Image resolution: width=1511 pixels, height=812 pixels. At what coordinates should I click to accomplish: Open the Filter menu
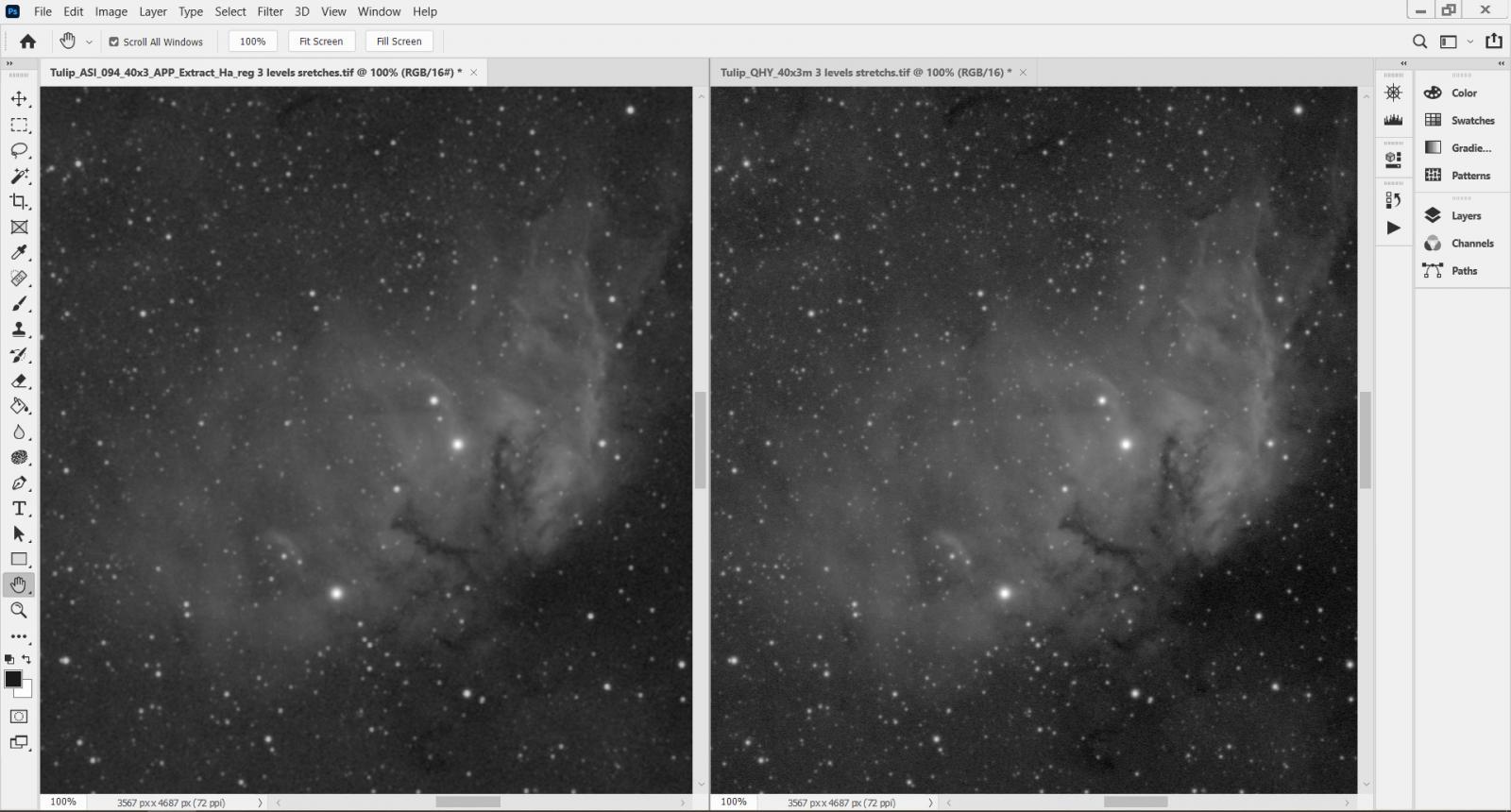[270, 11]
